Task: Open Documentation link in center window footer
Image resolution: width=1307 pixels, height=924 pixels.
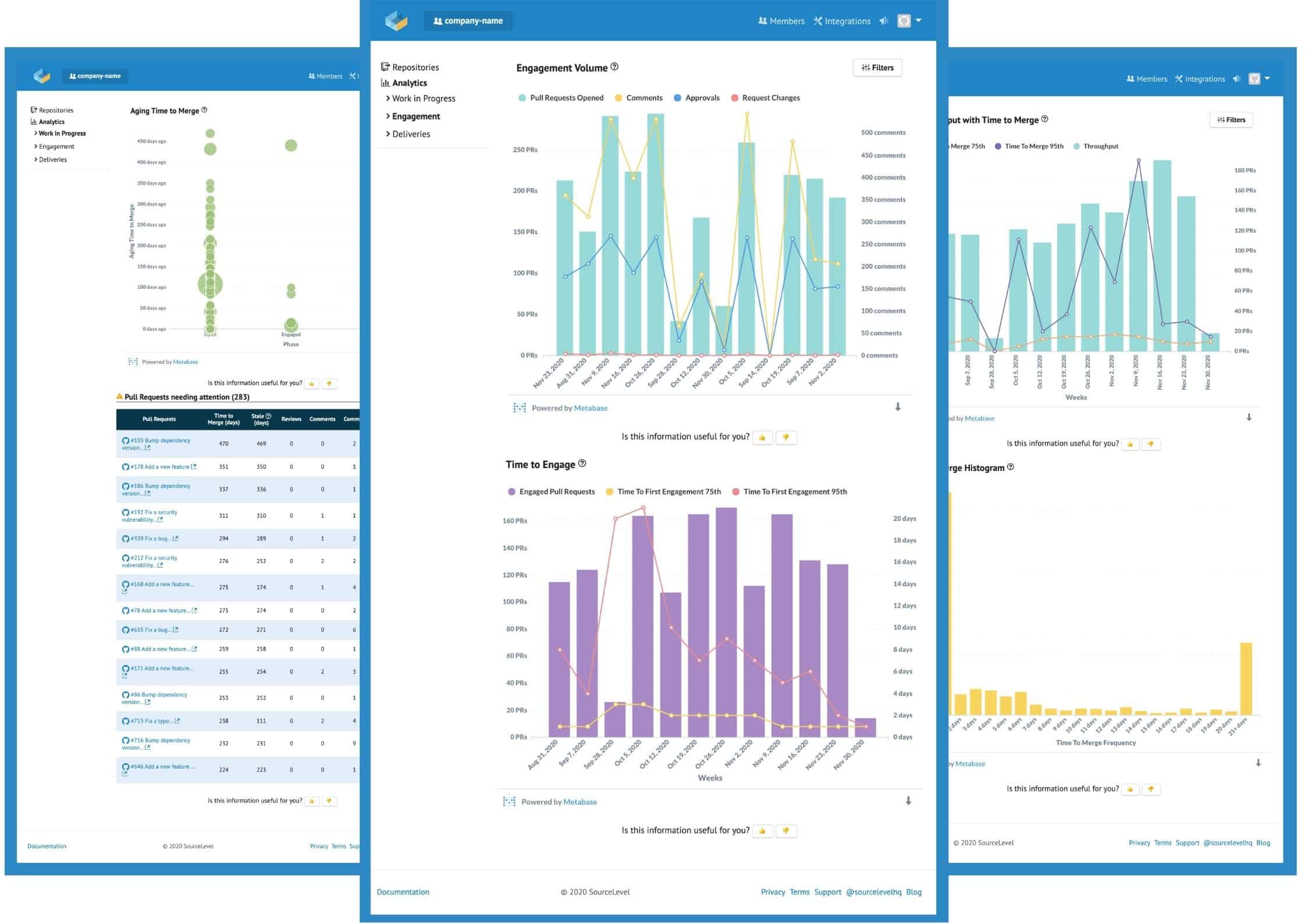Action: (403, 891)
